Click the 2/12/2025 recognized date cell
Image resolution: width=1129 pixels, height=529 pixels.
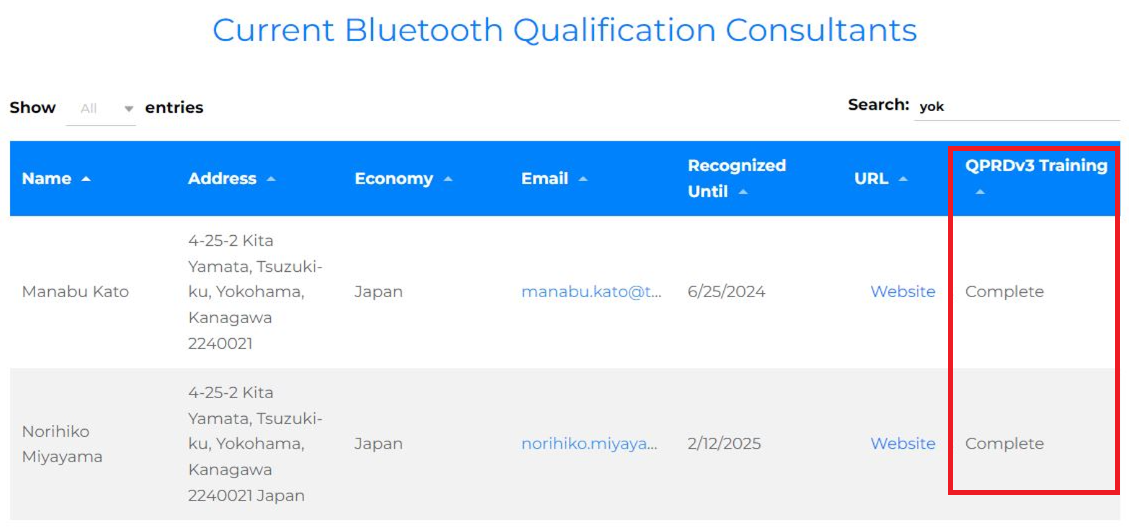tap(724, 443)
